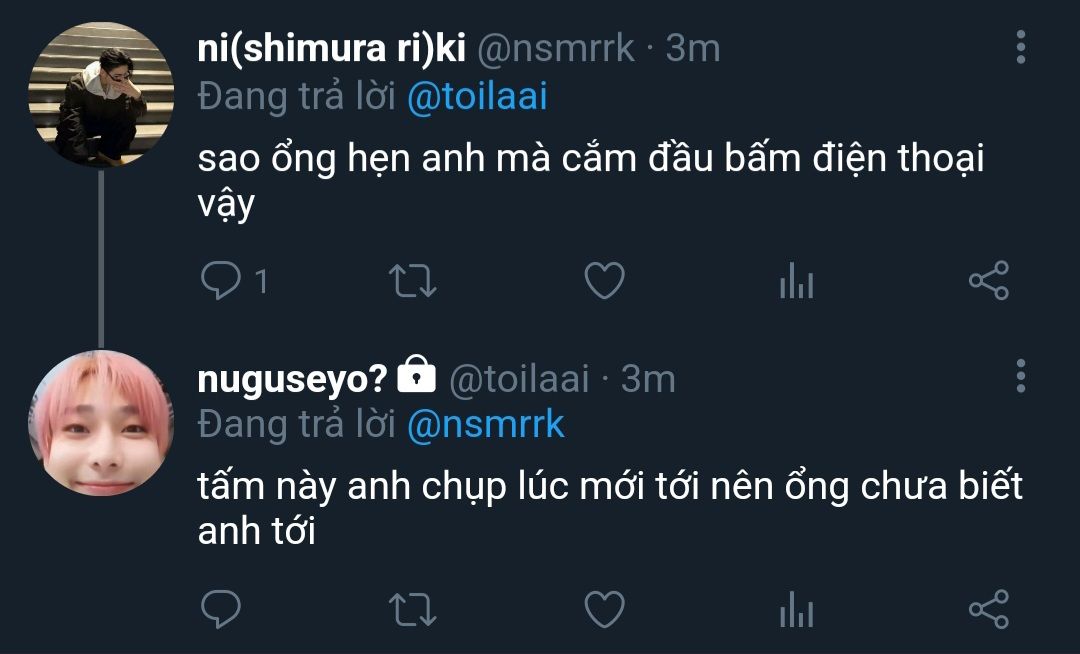Like the first tweet by nsmrrk
Image resolution: width=1080 pixels, height=654 pixels.
(603, 282)
